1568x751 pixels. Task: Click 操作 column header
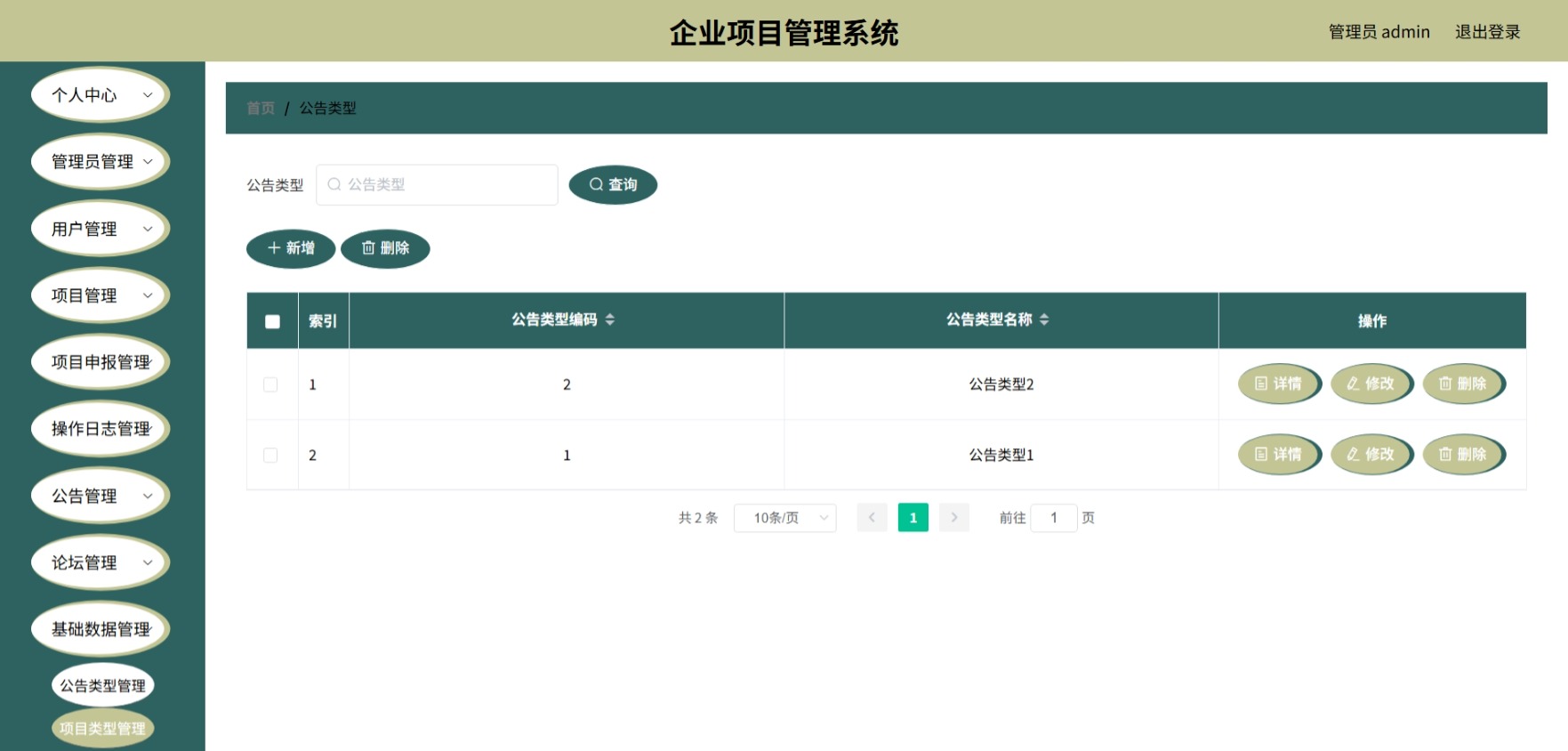click(1372, 321)
